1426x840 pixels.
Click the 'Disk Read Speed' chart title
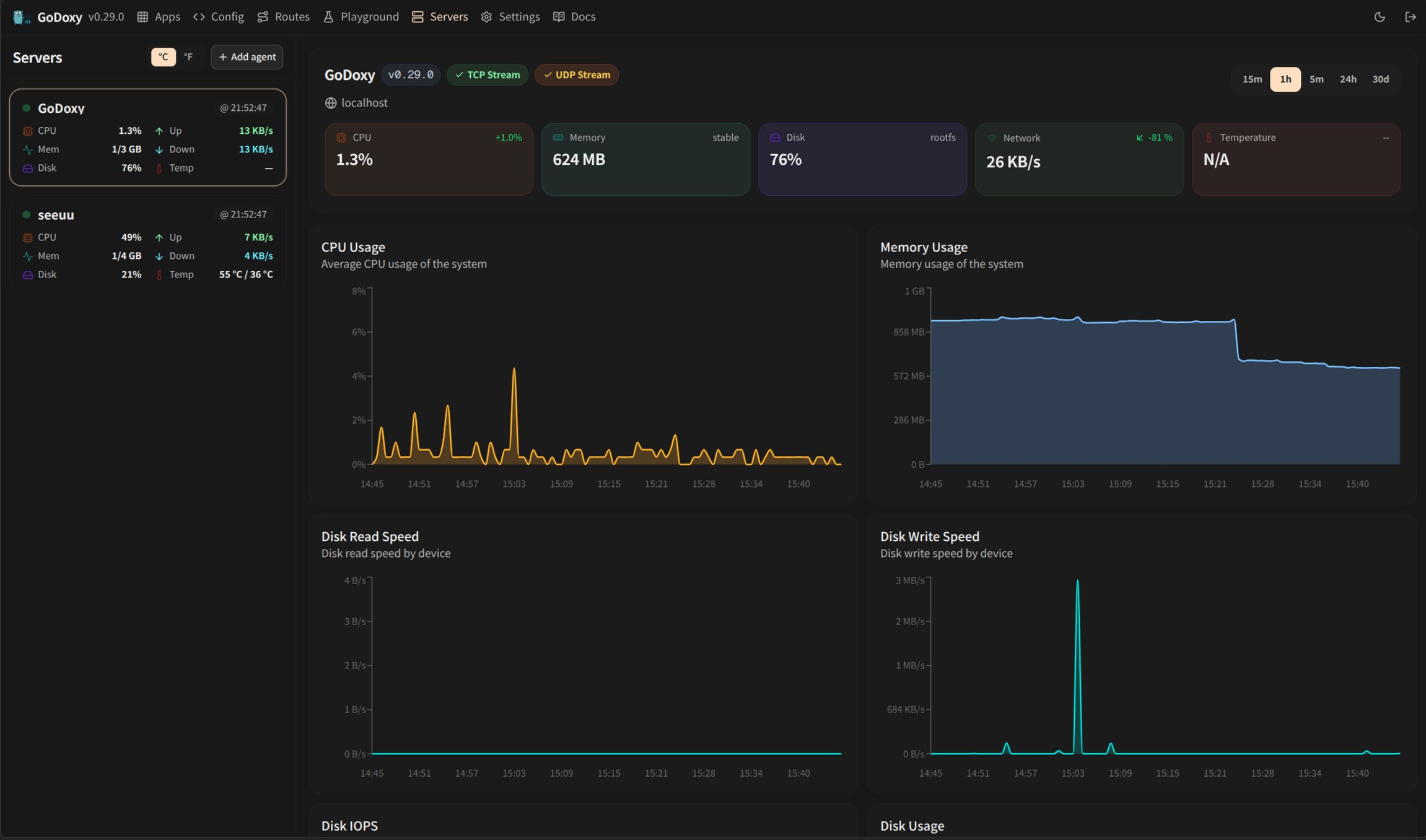(370, 536)
